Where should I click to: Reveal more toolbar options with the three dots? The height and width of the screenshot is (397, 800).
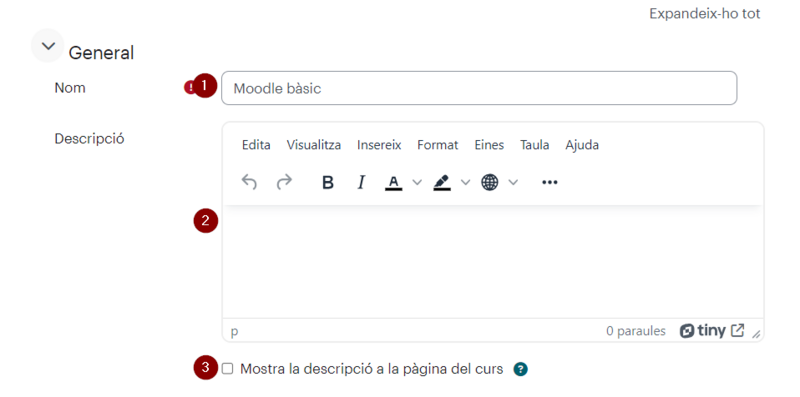tap(549, 182)
